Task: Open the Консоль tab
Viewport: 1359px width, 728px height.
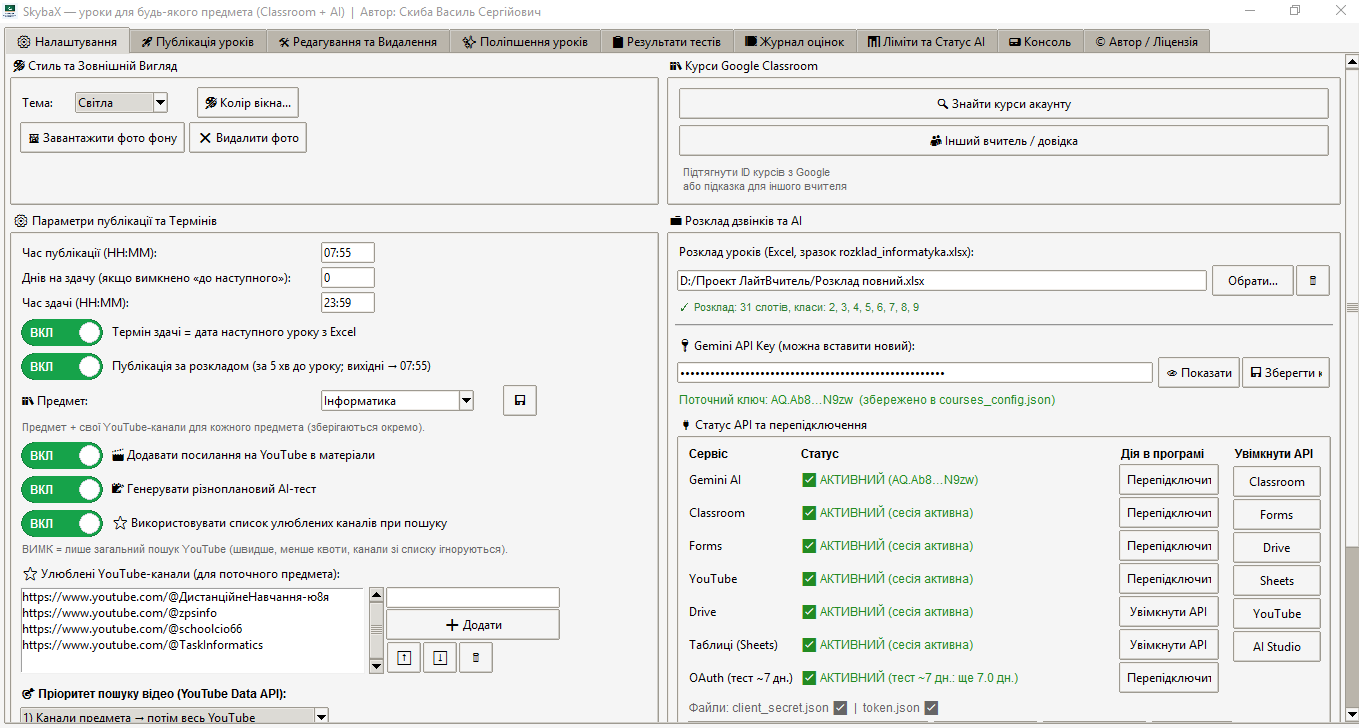Action: 1040,41
